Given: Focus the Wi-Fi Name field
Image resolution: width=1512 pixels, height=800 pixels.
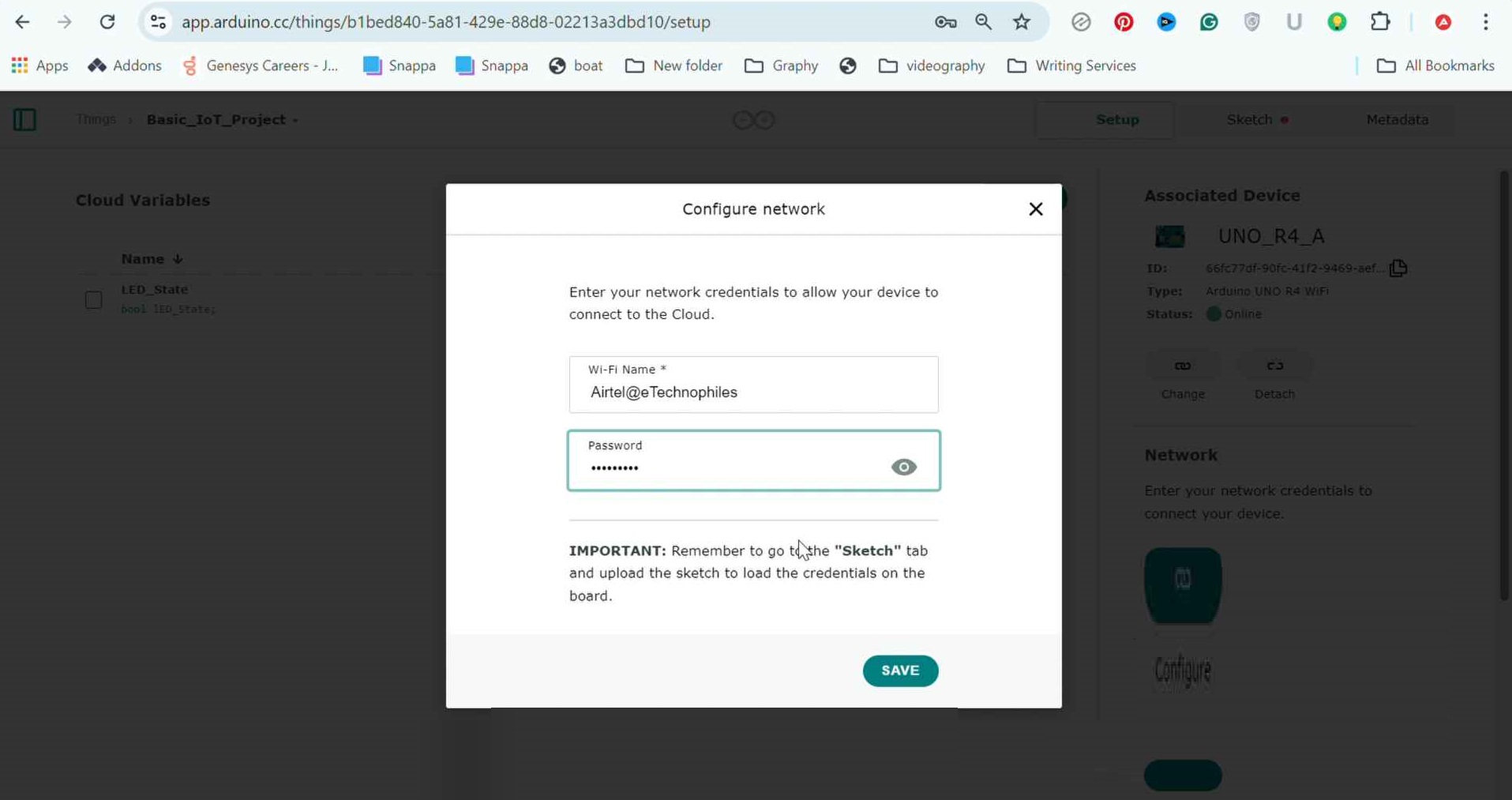Looking at the screenshot, I should (x=754, y=385).
